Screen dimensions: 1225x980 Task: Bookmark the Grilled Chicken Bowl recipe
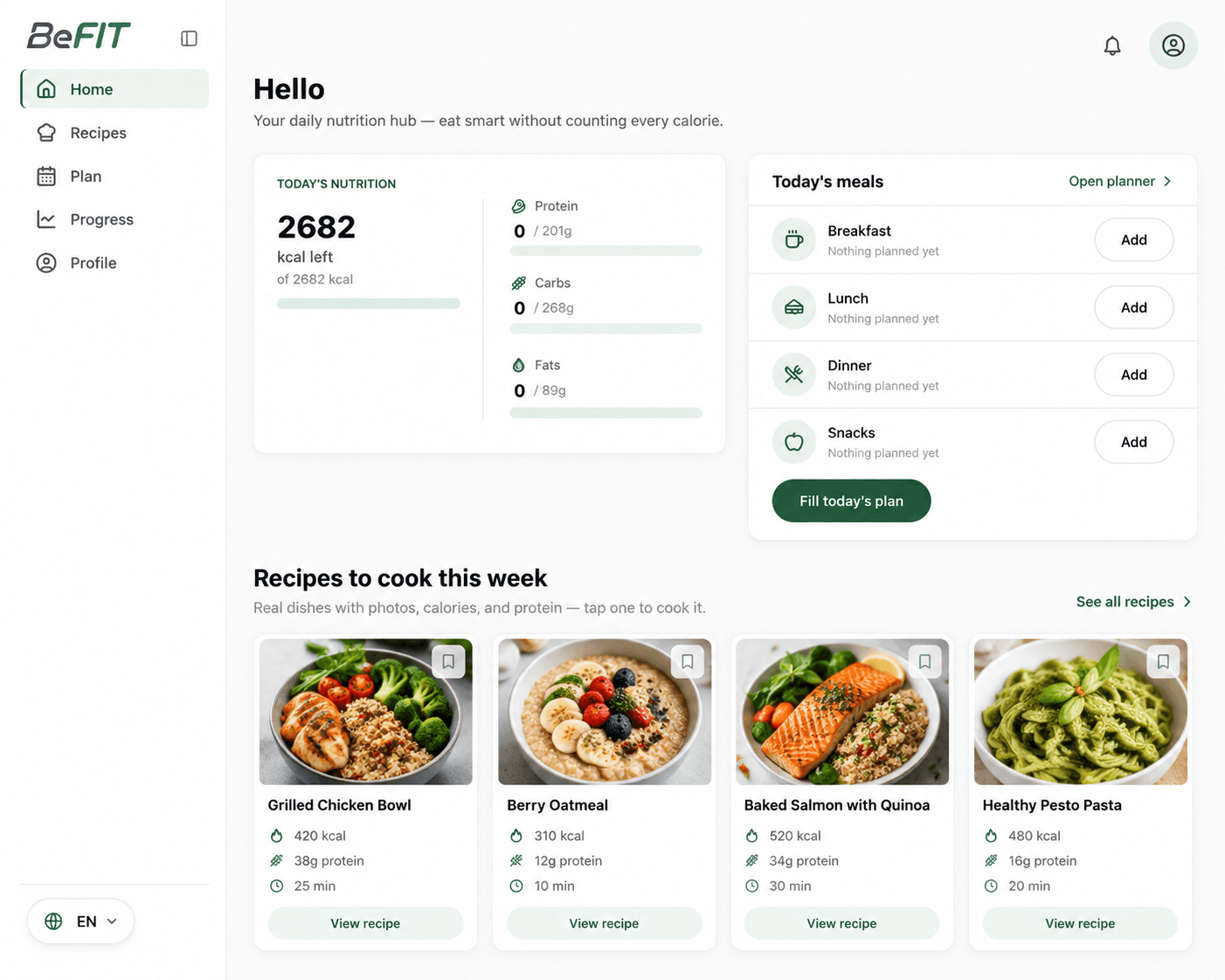coord(448,662)
